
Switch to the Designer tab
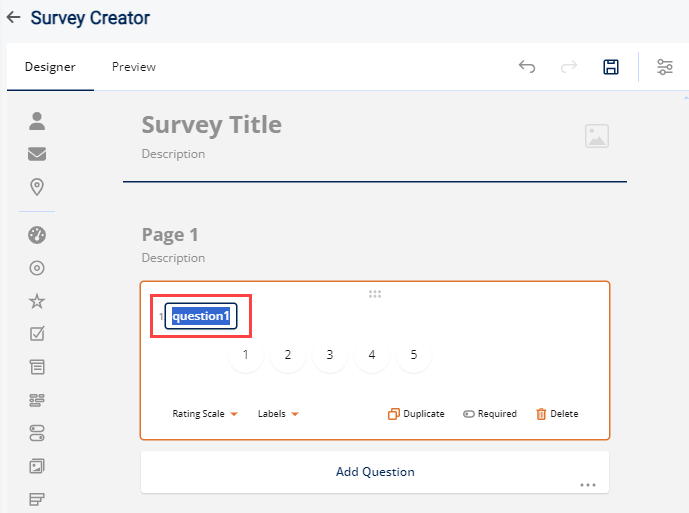pos(50,67)
